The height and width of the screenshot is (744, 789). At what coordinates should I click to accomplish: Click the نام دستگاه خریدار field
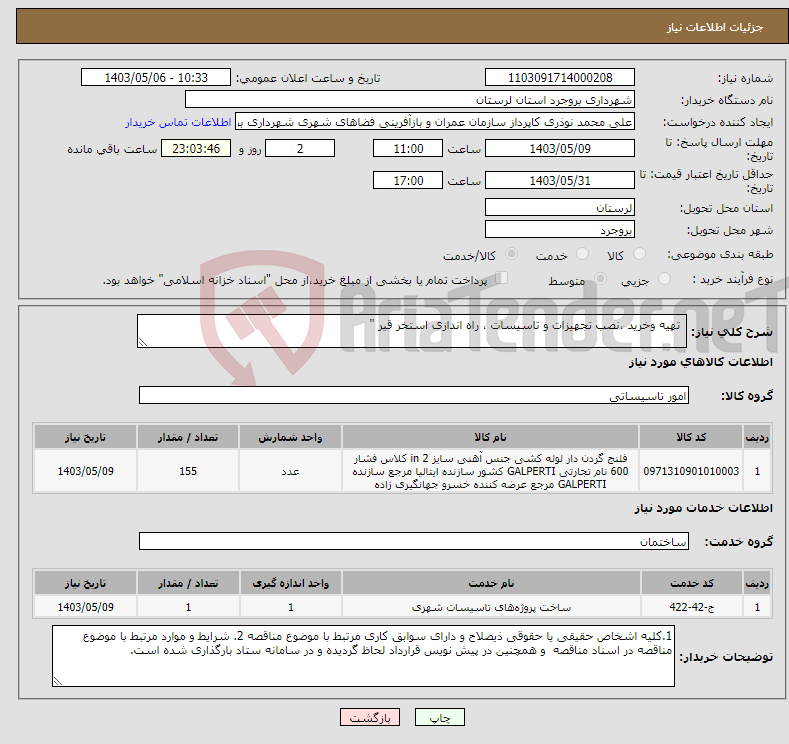click(x=410, y=100)
